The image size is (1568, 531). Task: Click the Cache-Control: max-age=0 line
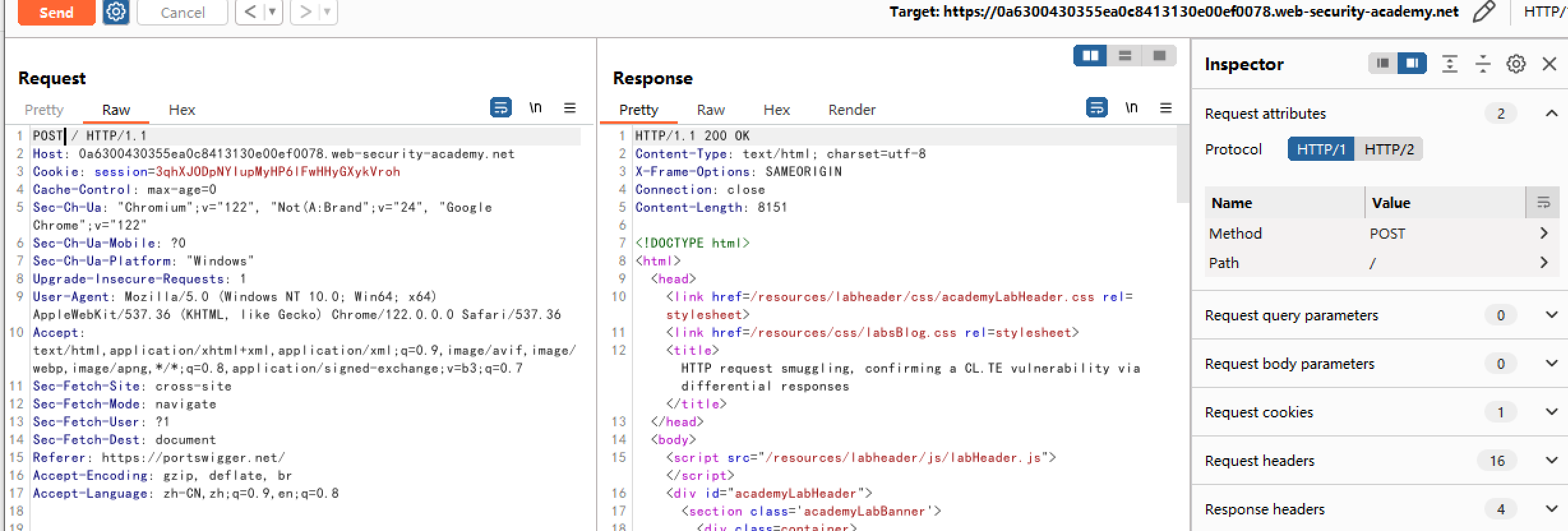pyautogui.click(x=124, y=189)
